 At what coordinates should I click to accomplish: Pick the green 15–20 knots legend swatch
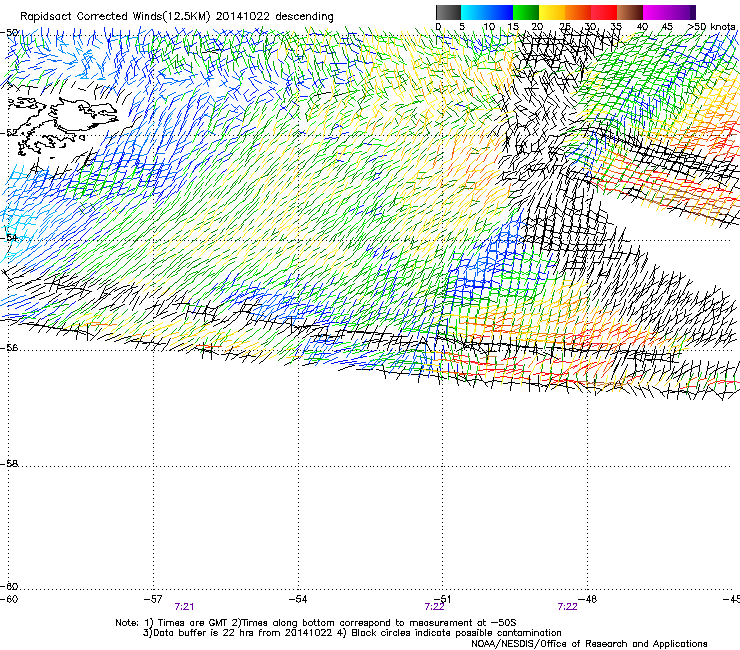click(x=526, y=12)
